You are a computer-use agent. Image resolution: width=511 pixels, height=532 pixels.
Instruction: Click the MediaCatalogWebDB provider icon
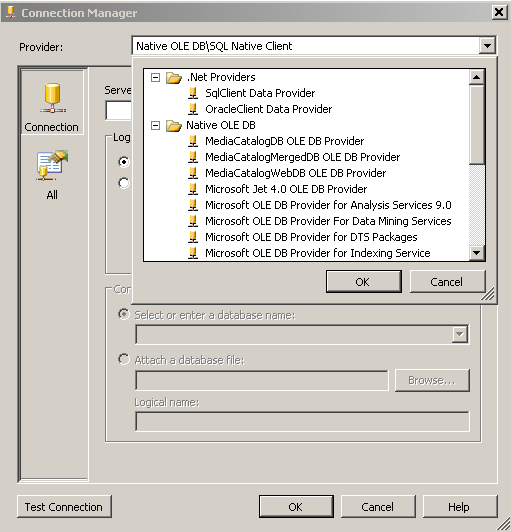193,173
